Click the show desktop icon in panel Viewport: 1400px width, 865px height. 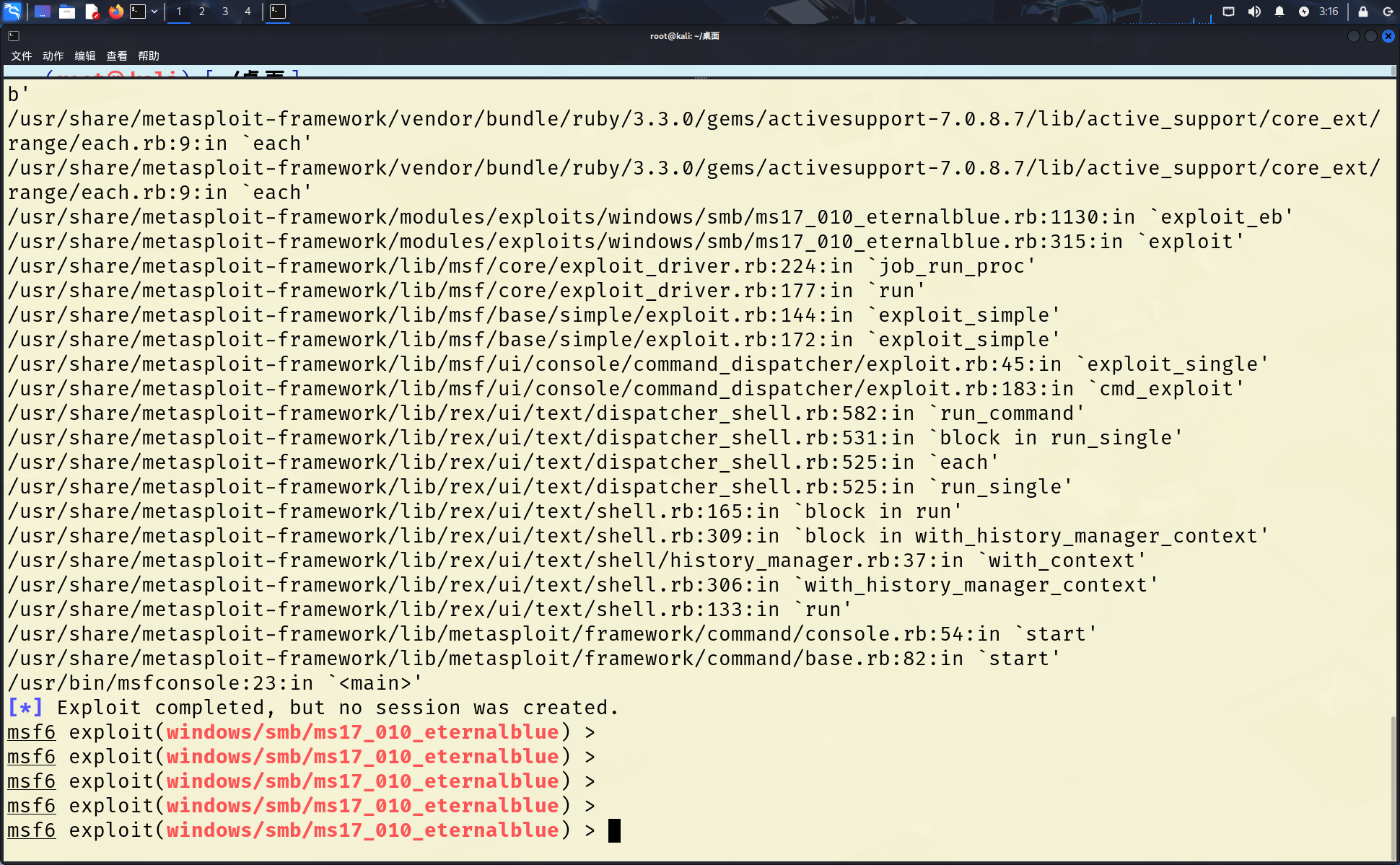43,12
